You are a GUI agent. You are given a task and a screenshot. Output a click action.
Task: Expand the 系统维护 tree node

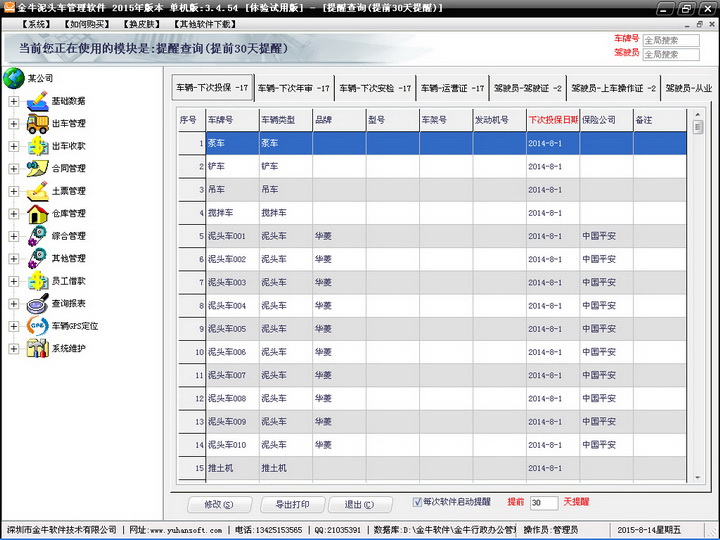pos(14,349)
